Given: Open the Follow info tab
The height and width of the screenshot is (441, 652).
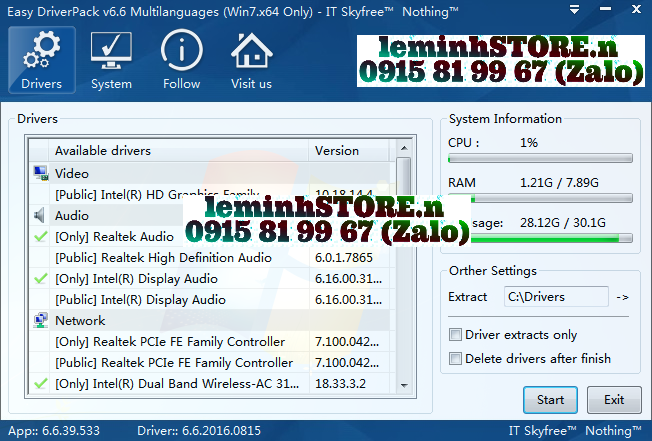Looking at the screenshot, I should click(x=182, y=60).
